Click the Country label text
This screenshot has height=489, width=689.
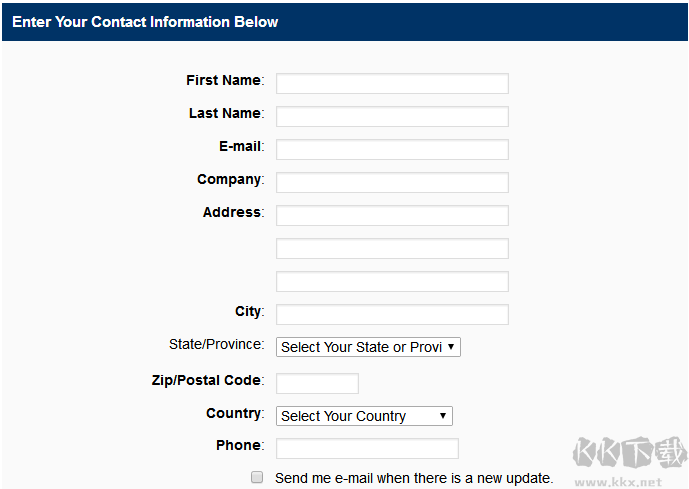pyautogui.click(x=233, y=413)
